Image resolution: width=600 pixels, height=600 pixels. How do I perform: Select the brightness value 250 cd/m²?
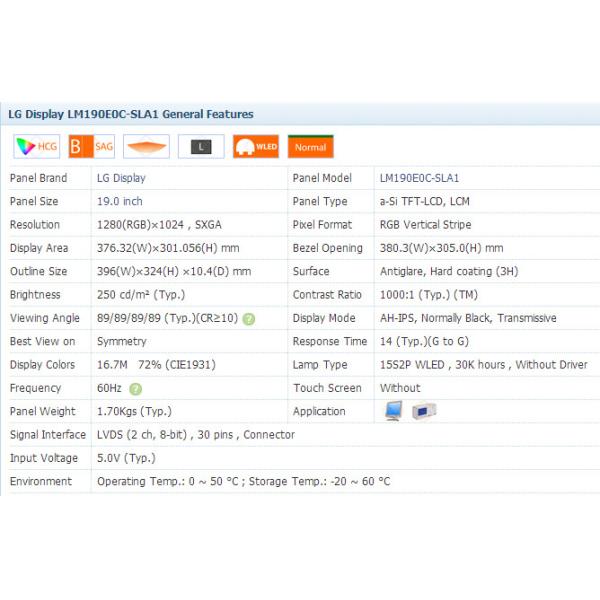coord(141,295)
